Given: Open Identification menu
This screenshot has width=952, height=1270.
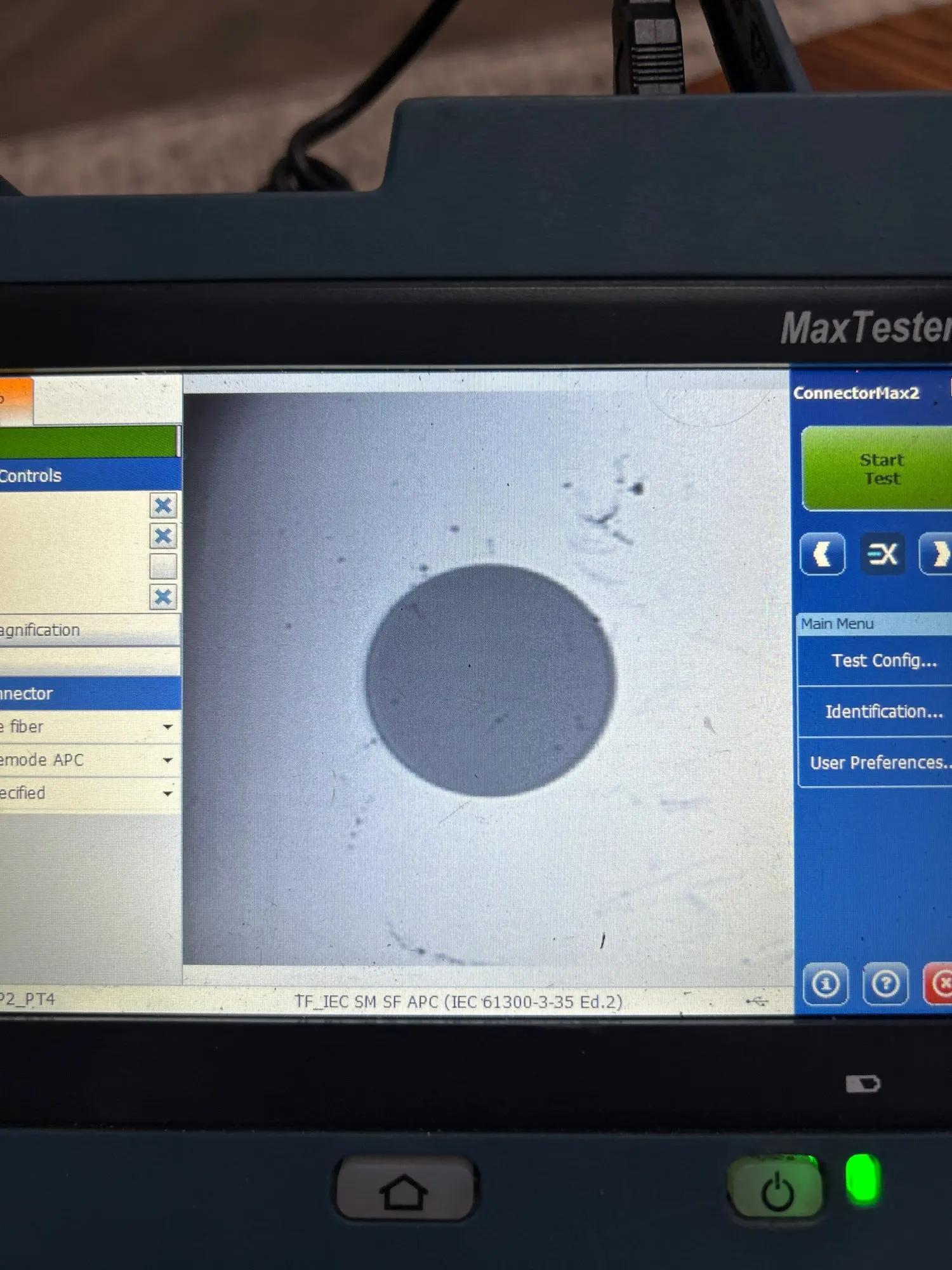Looking at the screenshot, I should click(876, 711).
